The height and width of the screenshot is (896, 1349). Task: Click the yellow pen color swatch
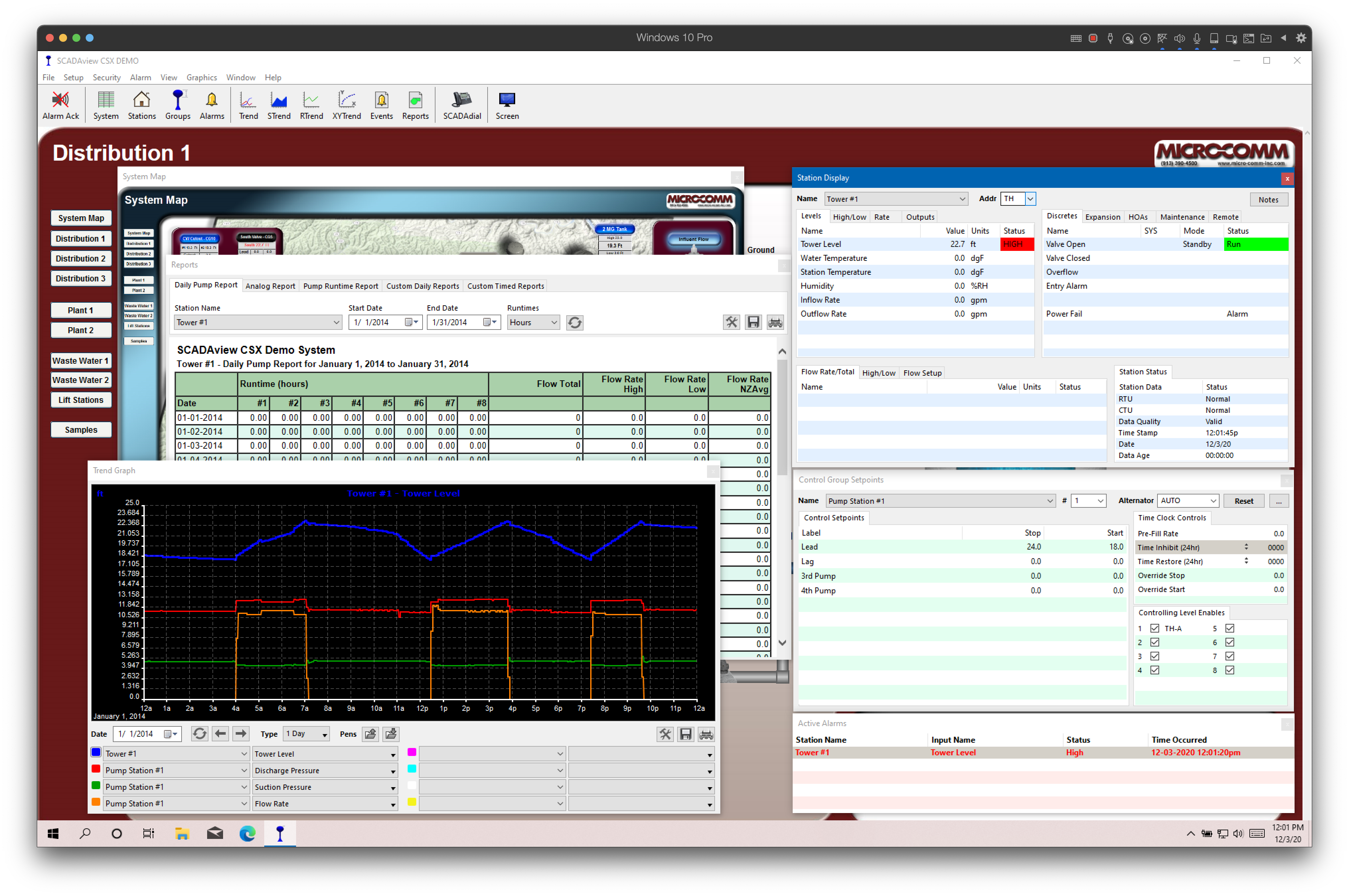coord(412,802)
